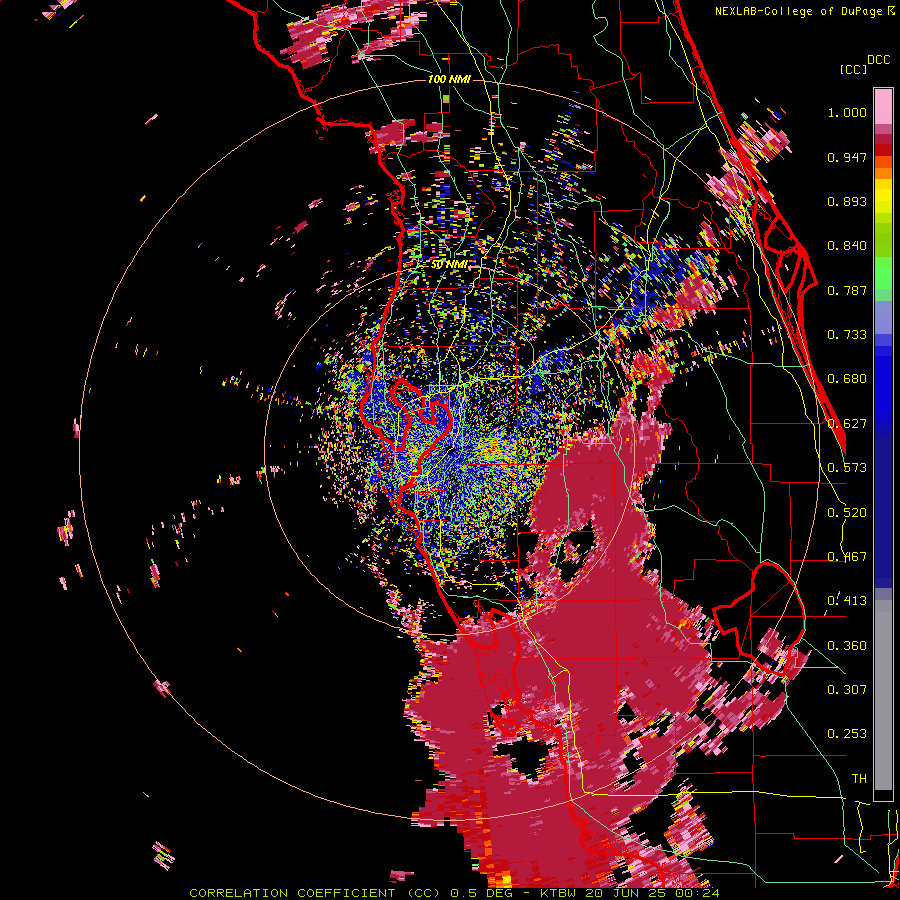Click the 0.573 scale value

click(847, 468)
